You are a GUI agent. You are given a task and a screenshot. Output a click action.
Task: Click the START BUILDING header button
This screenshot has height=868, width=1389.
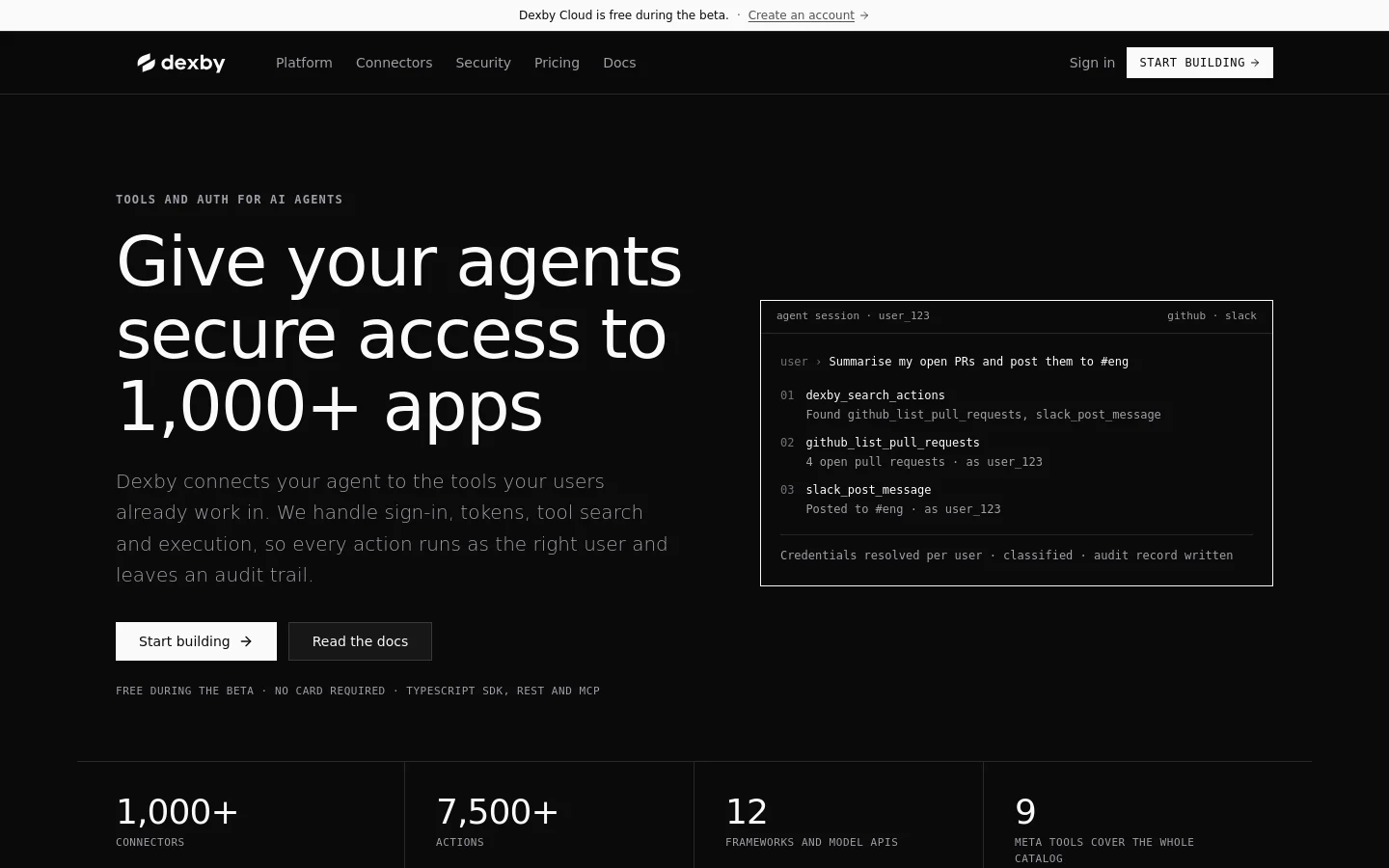click(x=1200, y=63)
